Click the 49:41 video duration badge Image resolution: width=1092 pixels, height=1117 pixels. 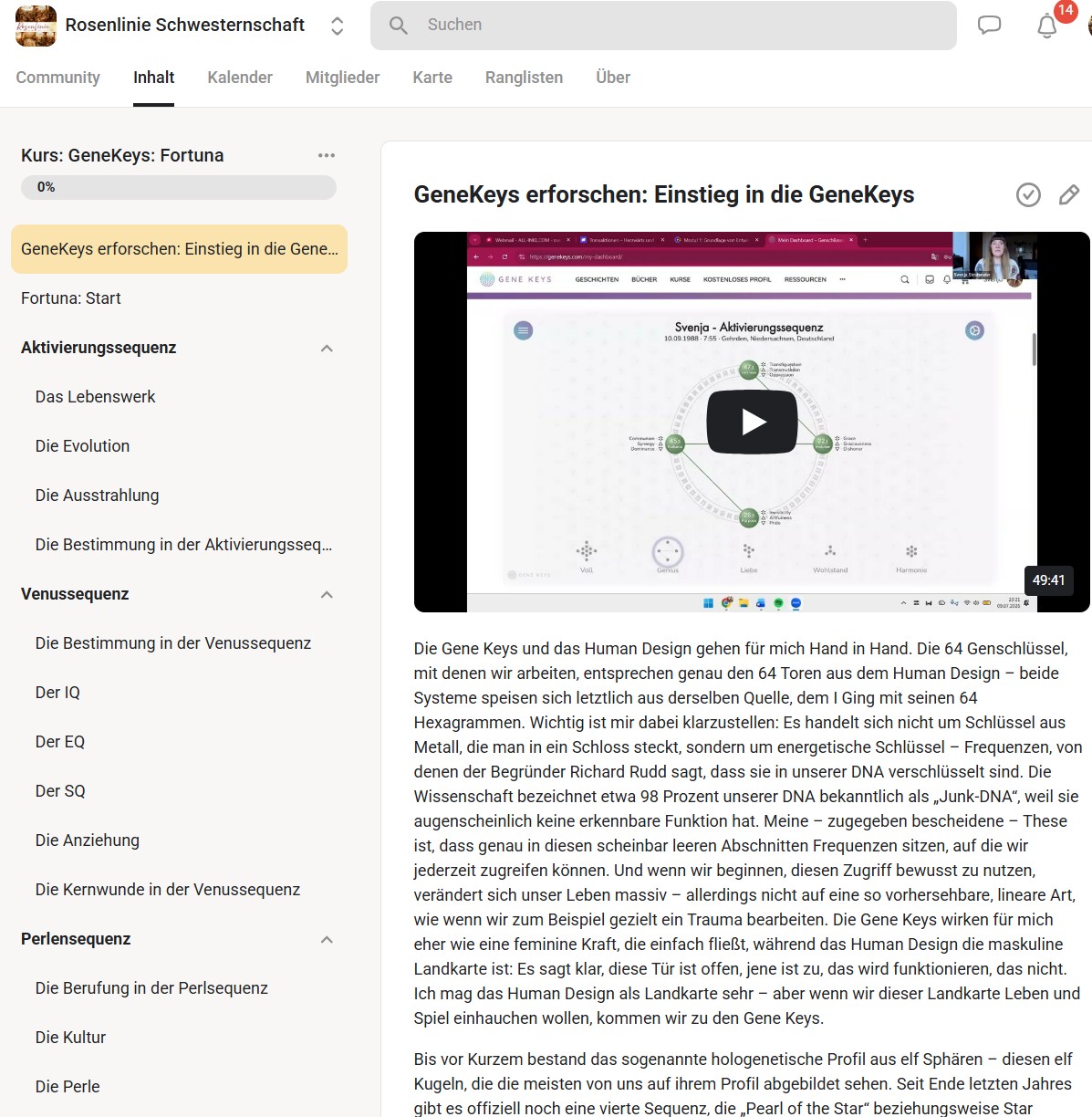point(1048,580)
